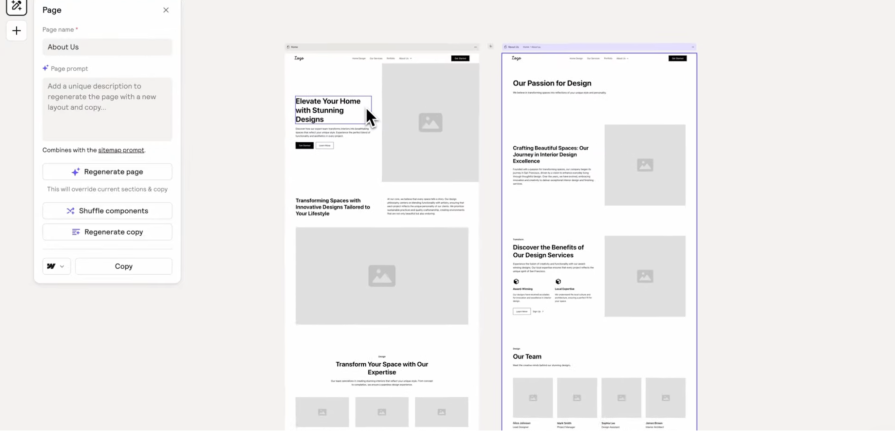Click the Award Winning feature icon

516,281
